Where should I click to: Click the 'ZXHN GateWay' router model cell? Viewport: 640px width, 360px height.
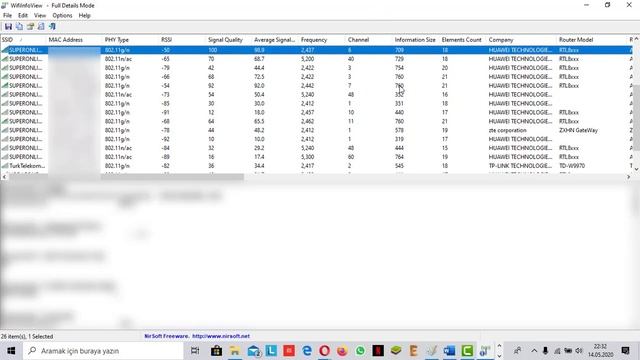coord(578,130)
